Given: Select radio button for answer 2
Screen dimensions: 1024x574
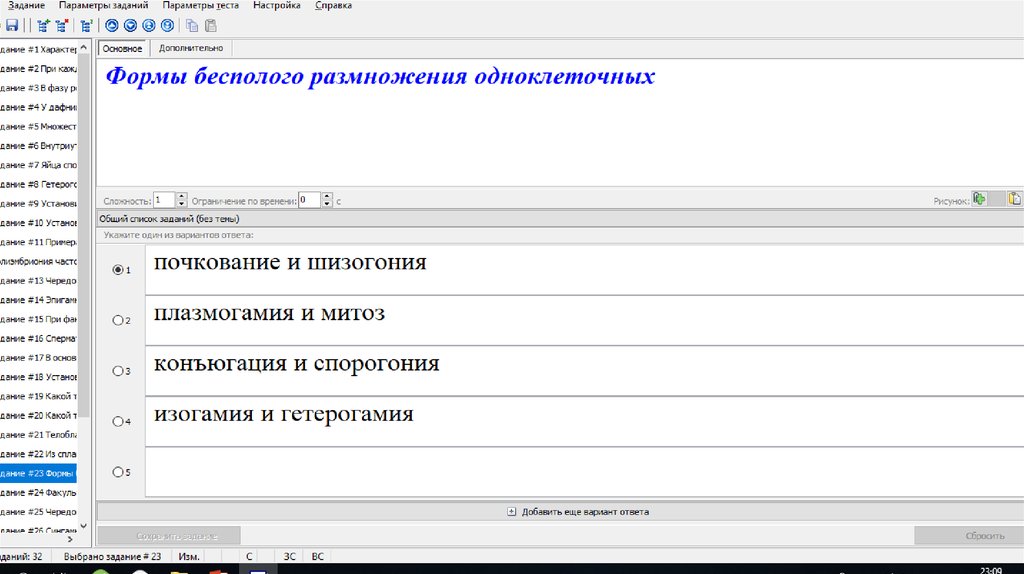Looking at the screenshot, I should (119, 320).
